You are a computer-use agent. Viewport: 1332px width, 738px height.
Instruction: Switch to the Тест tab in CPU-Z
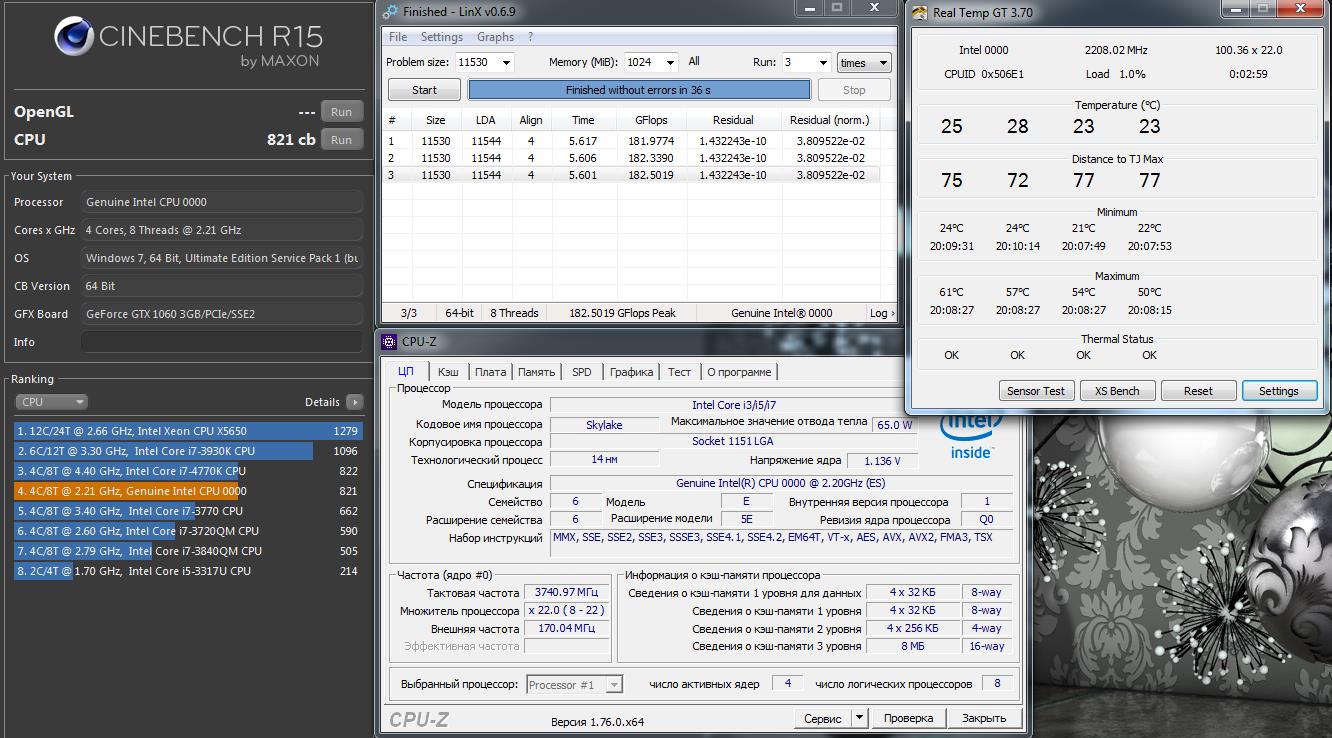tap(679, 372)
